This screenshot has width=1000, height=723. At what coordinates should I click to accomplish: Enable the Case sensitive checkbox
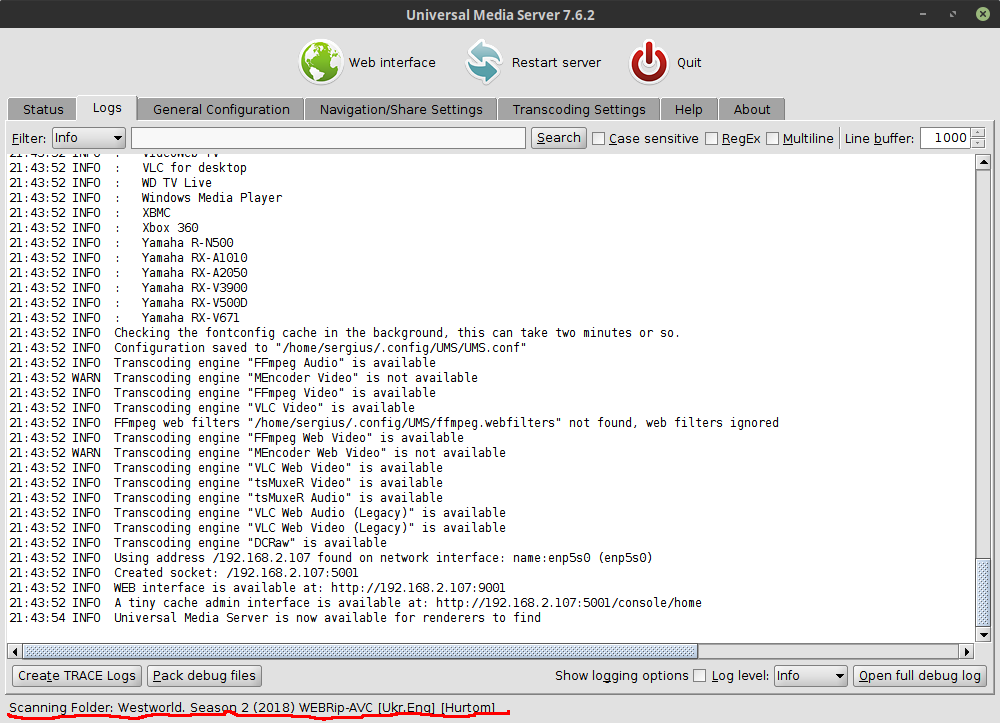click(598, 138)
